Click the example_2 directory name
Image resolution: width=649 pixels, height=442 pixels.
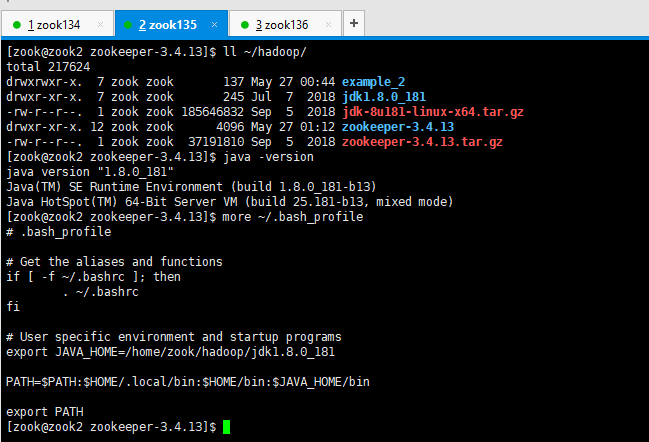pos(373,82)
